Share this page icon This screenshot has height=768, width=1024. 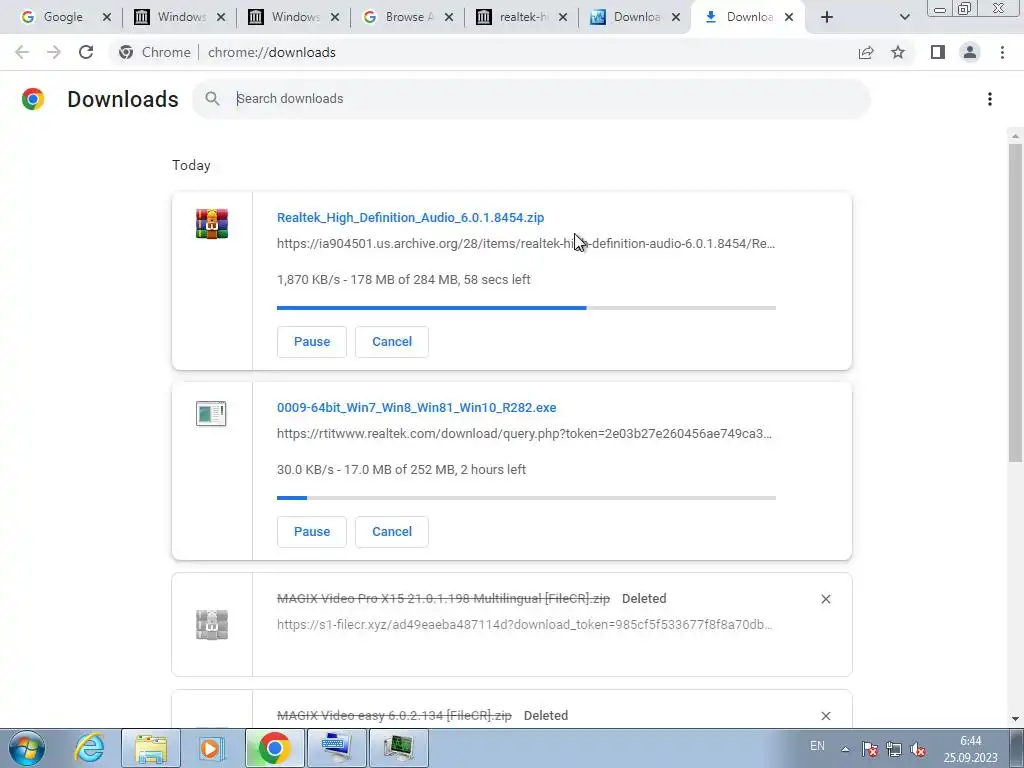click(x=866, y=52)
